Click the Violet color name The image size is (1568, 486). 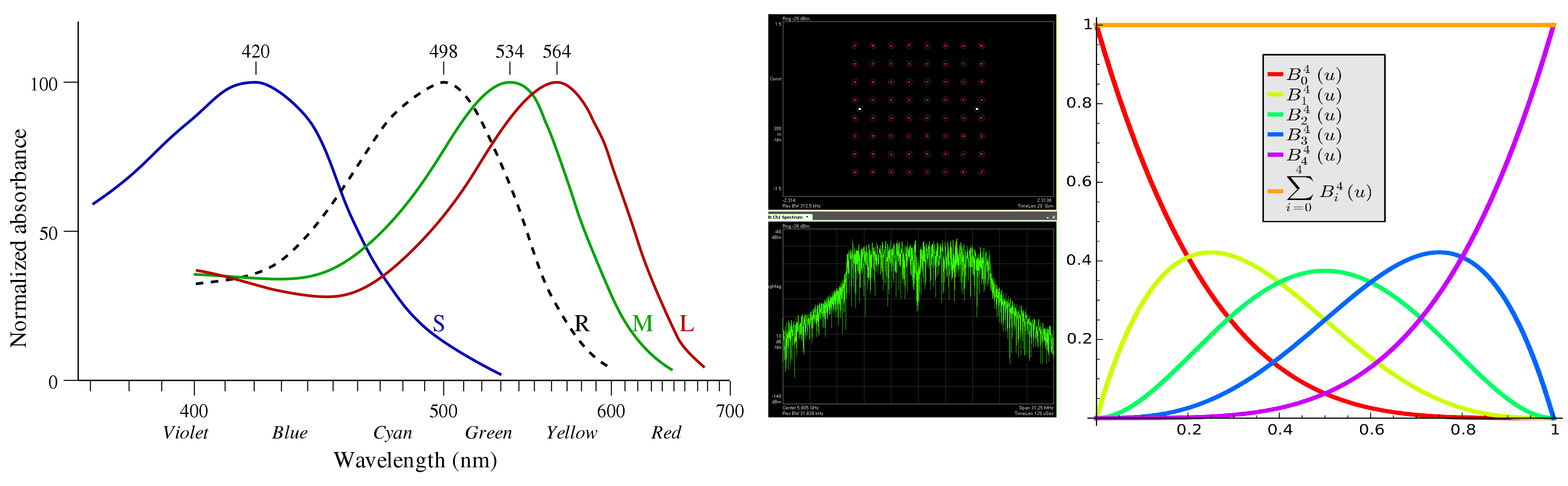[x=186, y=433]
